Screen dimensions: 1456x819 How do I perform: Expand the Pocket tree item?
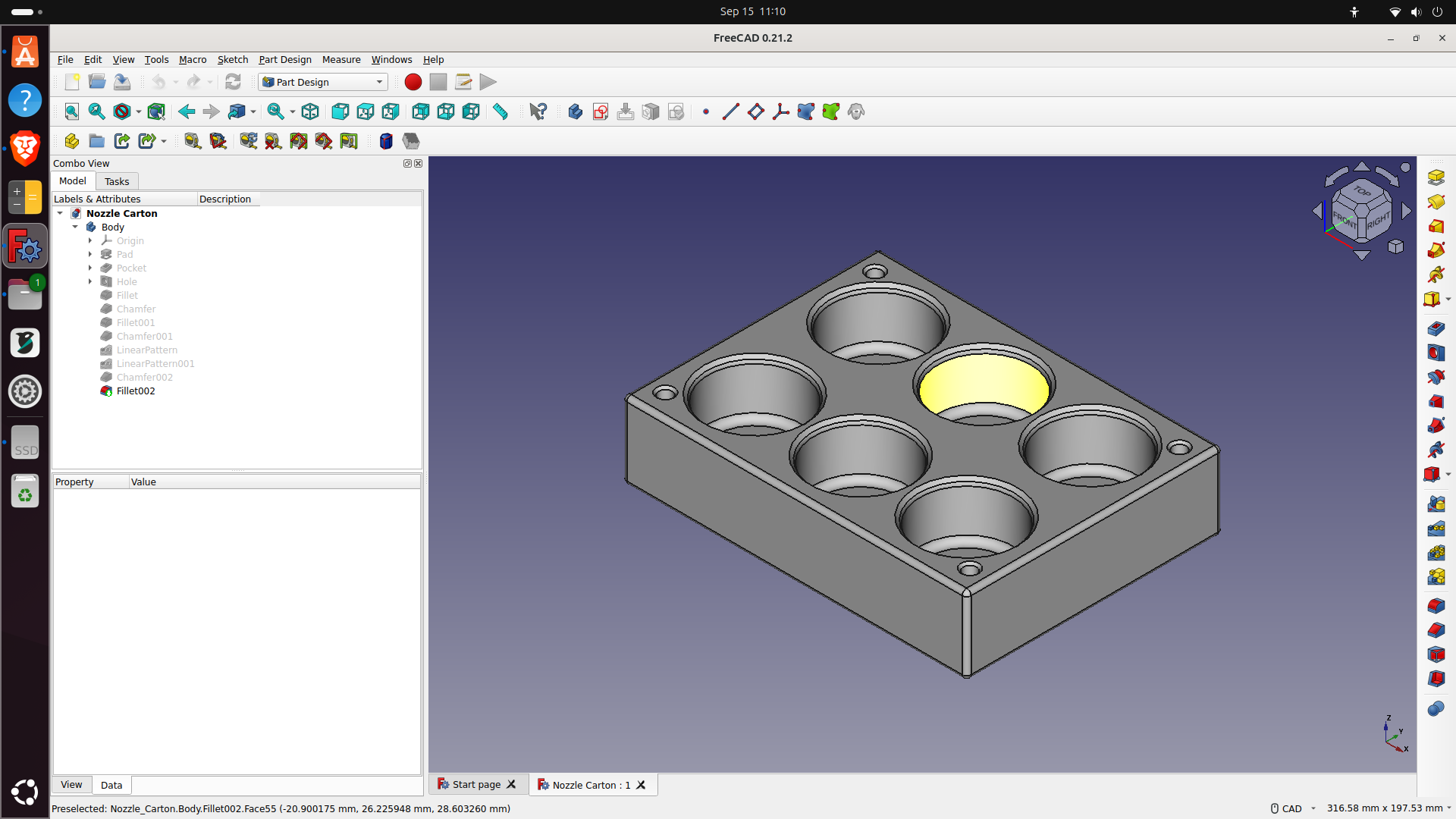tap(90, 268)
